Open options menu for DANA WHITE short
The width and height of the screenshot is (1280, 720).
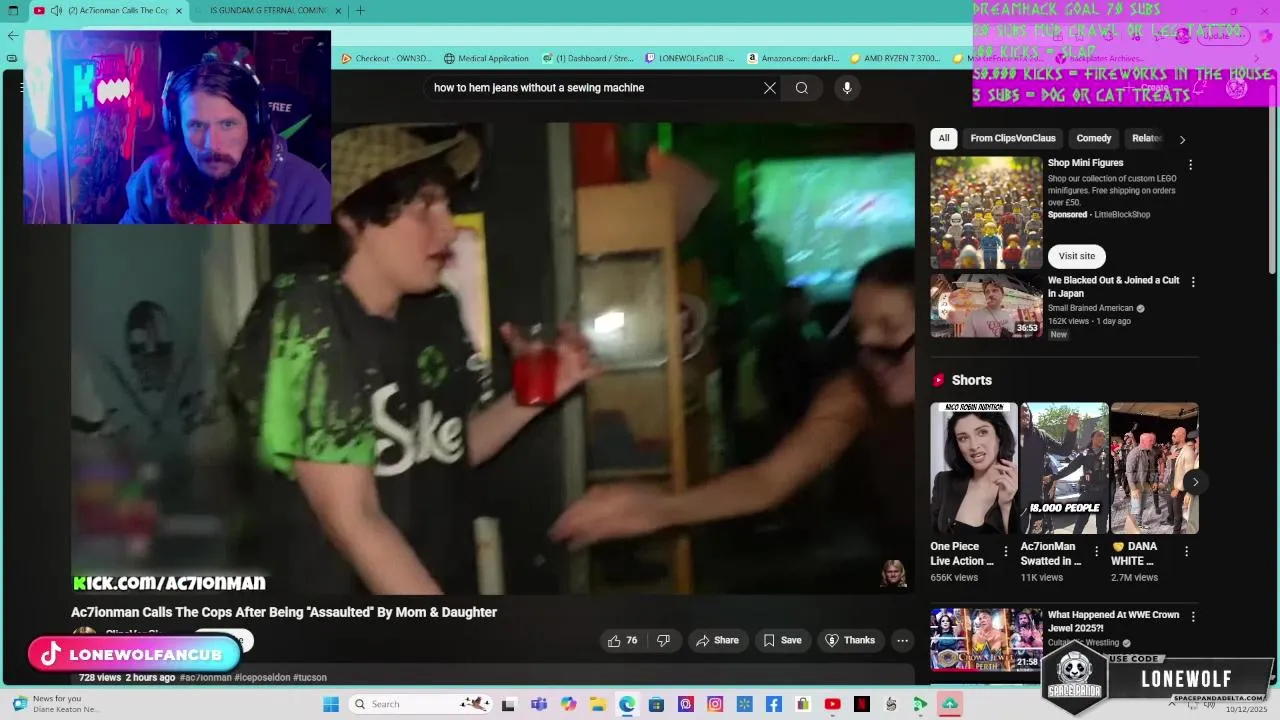coord(1187,551)
